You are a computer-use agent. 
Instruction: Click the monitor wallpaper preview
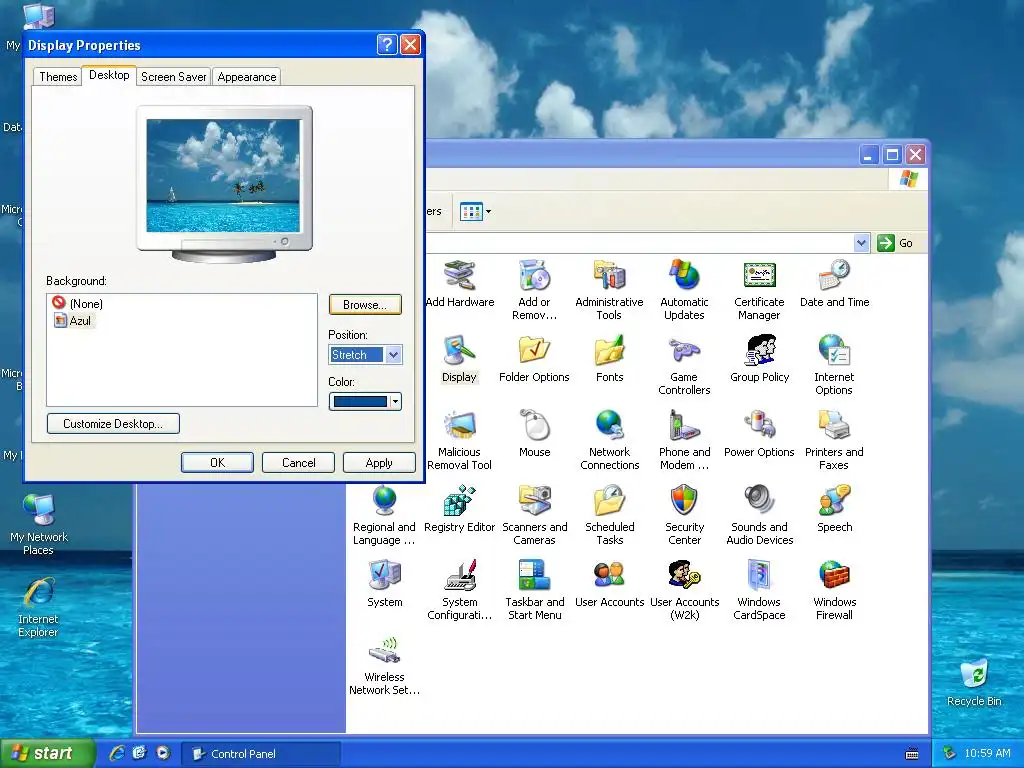223,175
